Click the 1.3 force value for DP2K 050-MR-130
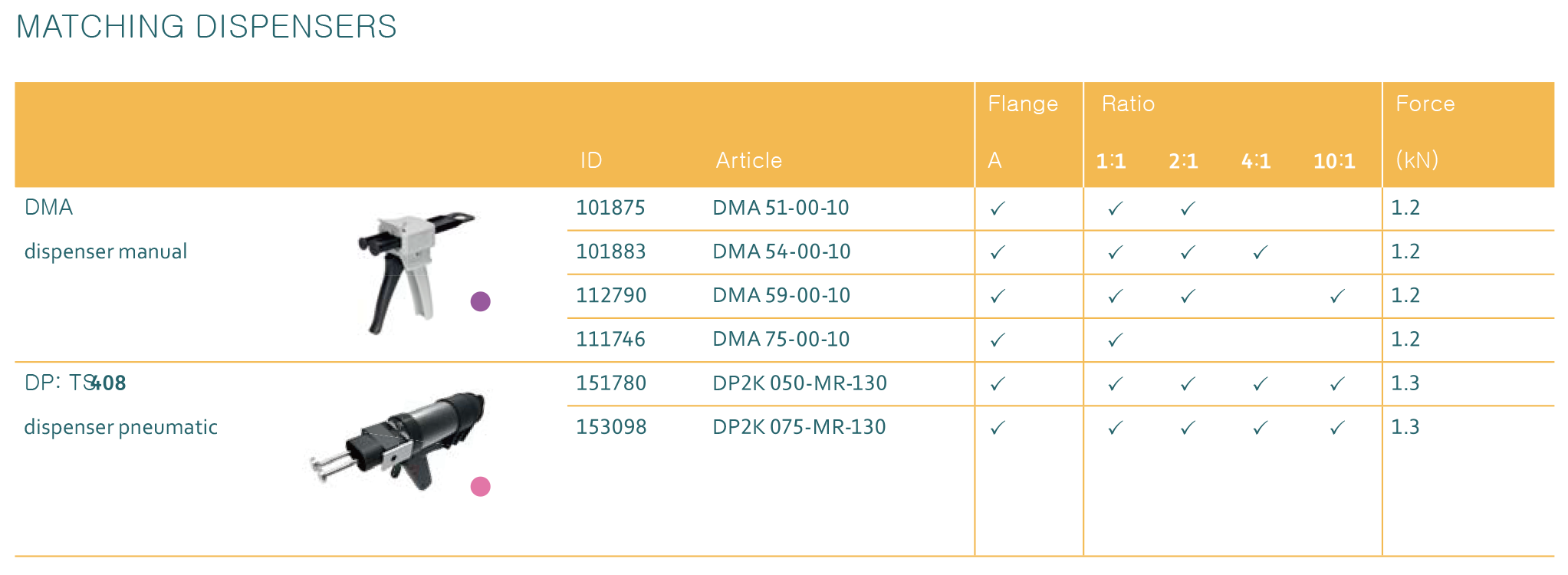The width and height of the screenshot is (1568, 575). 1405,383
